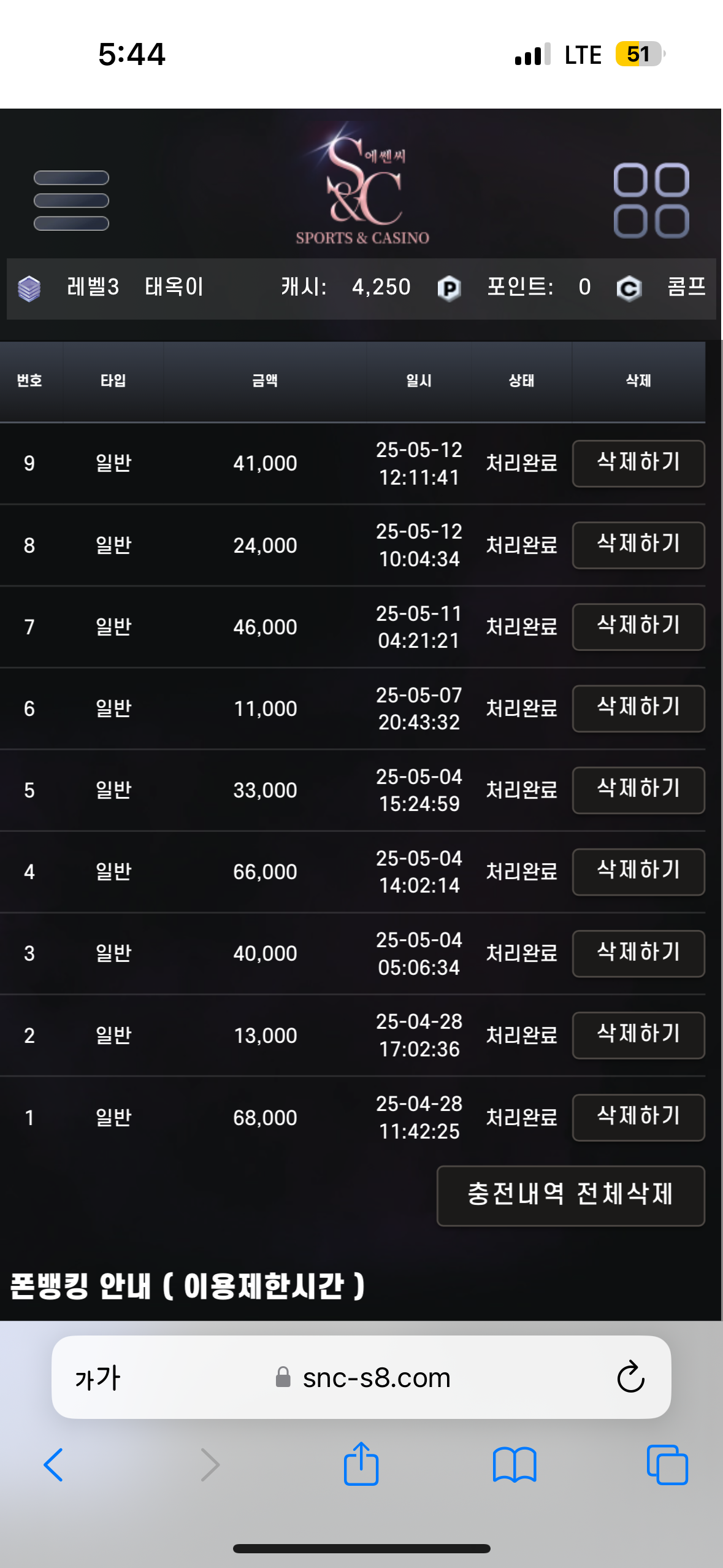This screenshot has width=723, height=1568.
Task: Tap the P cash coin icon
Action: pyautogui.click(x=449, y=288)
